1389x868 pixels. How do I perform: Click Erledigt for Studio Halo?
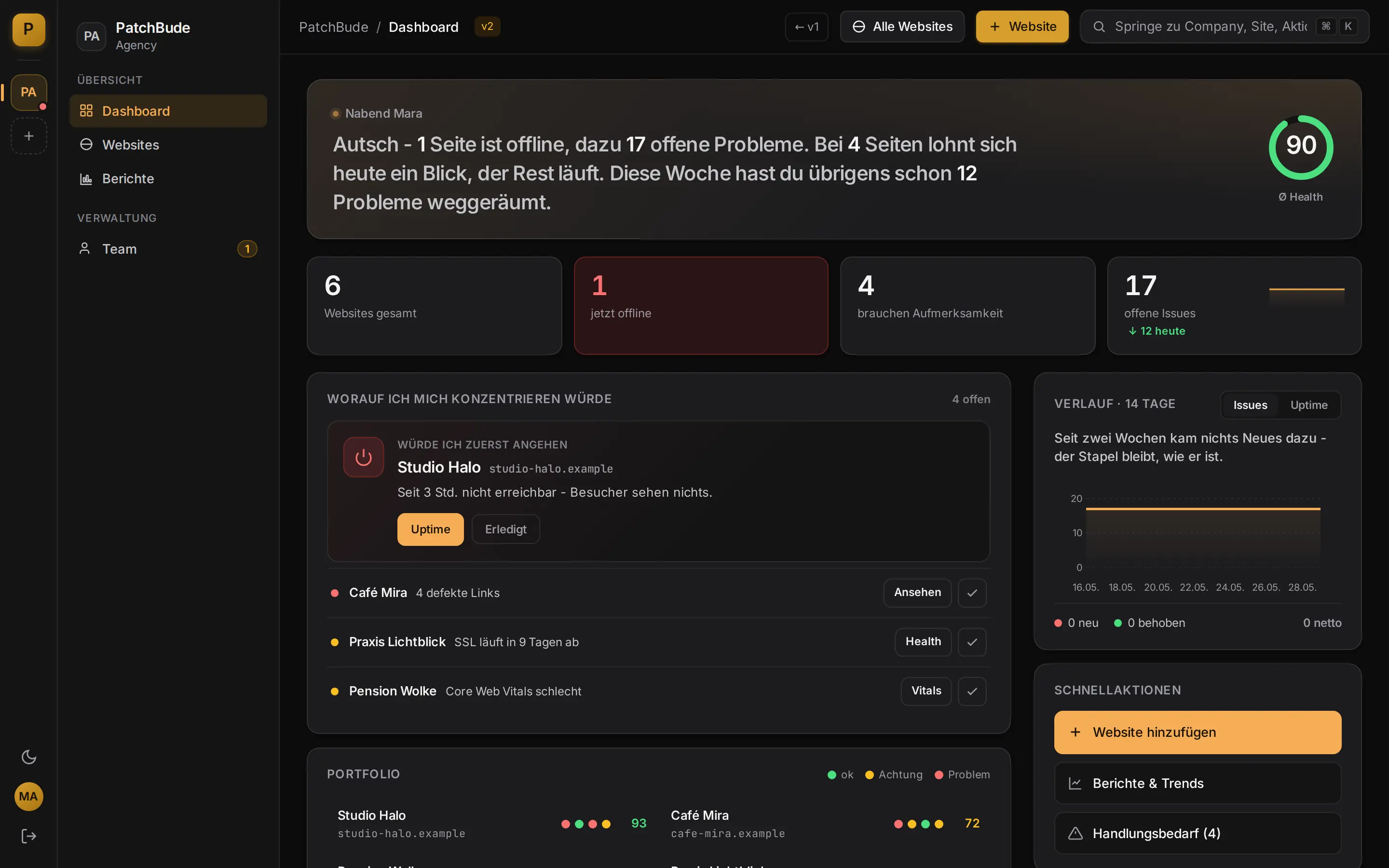pyautogui.click(x=505, y=529)
